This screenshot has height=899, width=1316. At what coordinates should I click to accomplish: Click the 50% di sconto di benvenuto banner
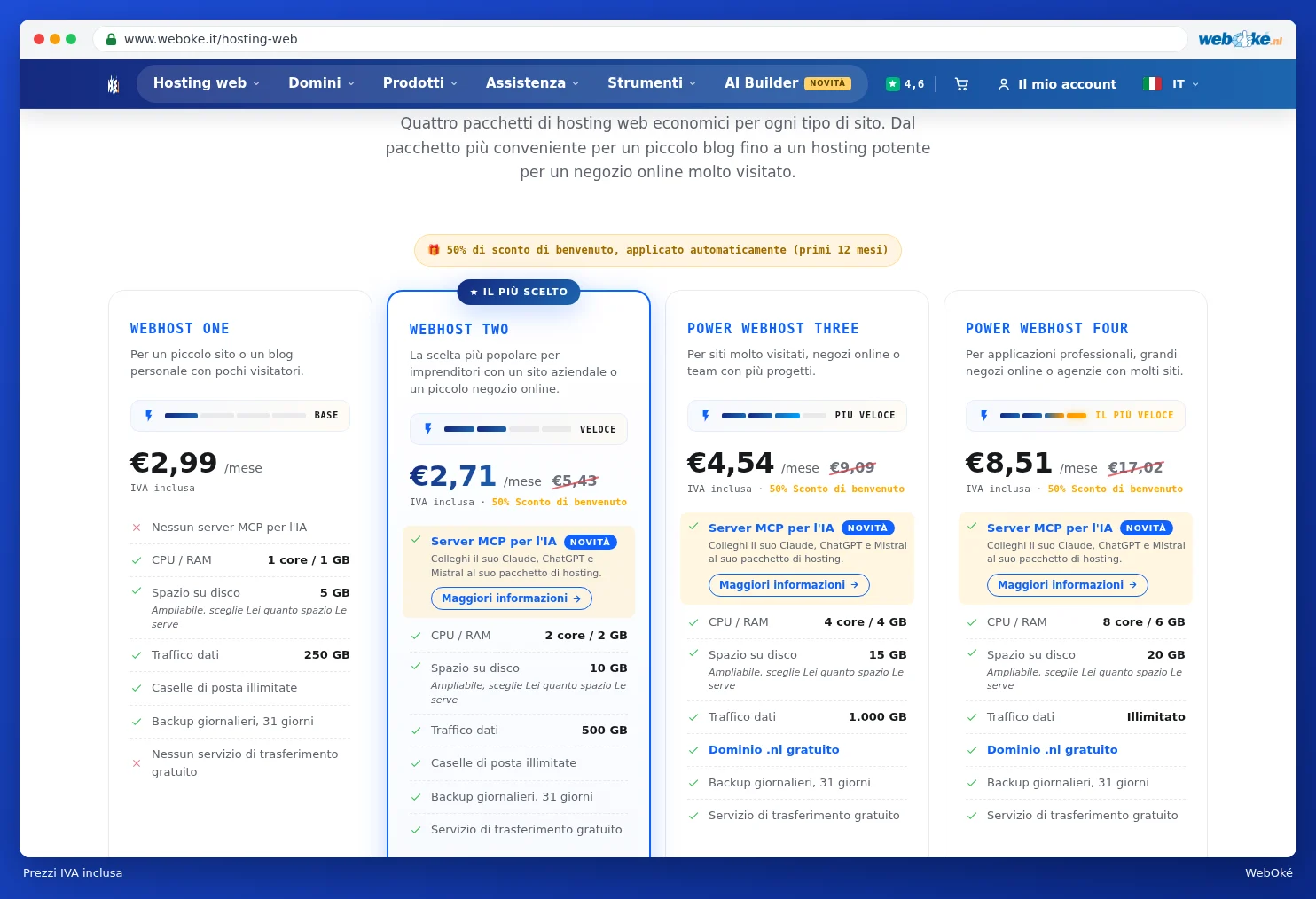point(658,250)
